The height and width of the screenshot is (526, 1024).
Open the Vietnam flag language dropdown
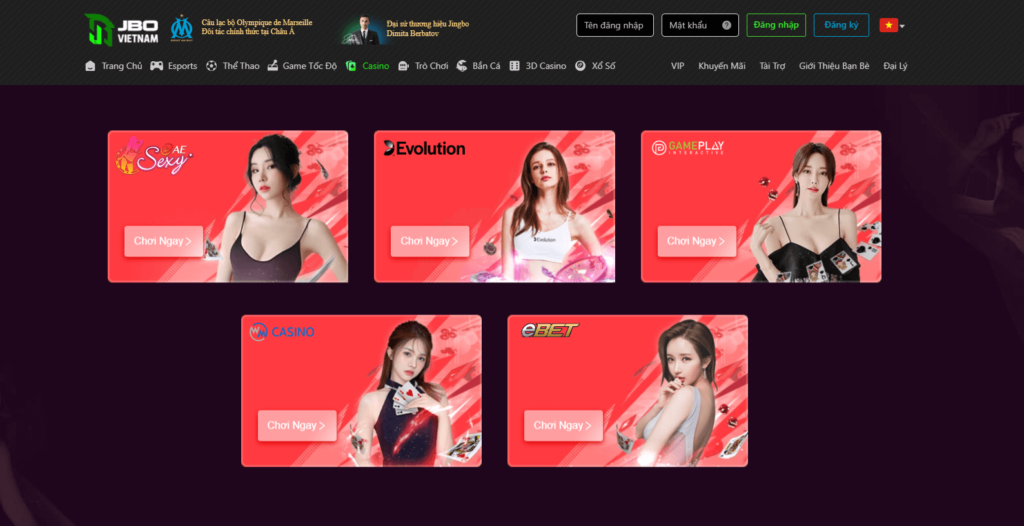point(891,25)
